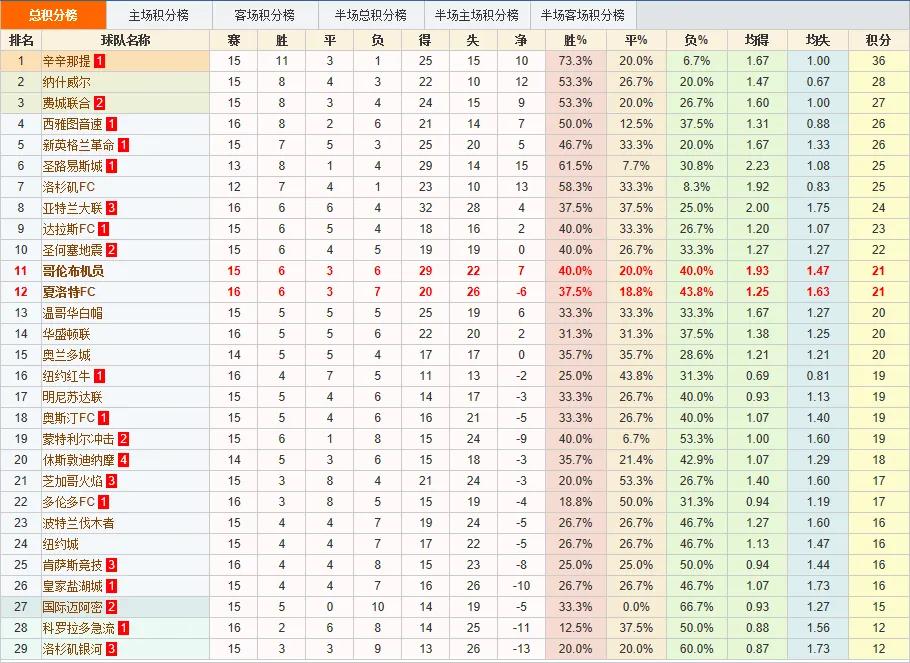Screen dimensions: 910x663
Task: Switch to the 半场客场积分榜 tab
Action: (x=582, y=15)
